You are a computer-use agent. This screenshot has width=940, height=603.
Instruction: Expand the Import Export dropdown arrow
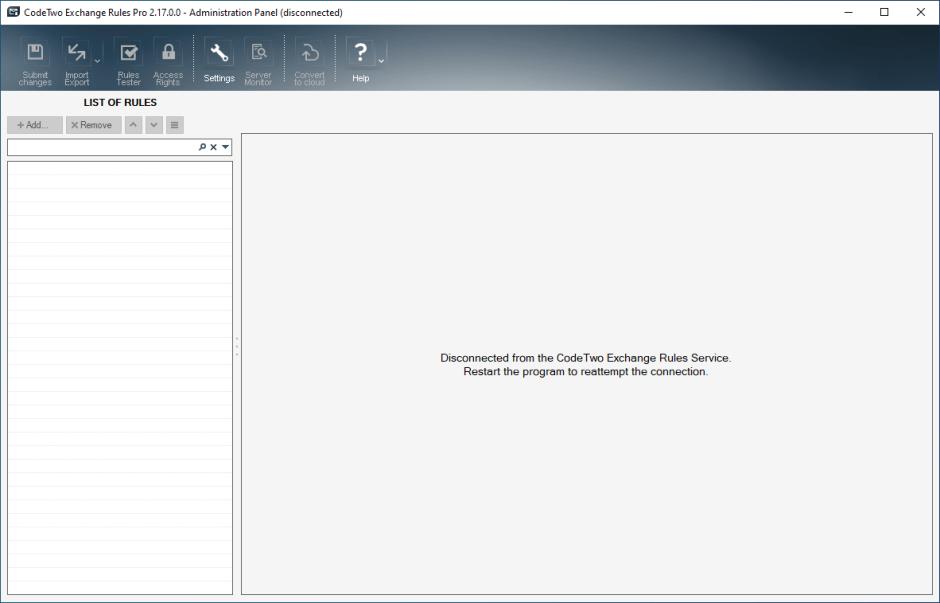97,61
